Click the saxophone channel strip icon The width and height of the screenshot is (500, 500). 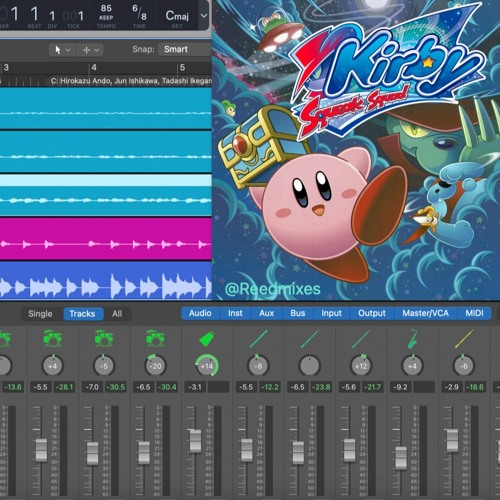point(413,339)
